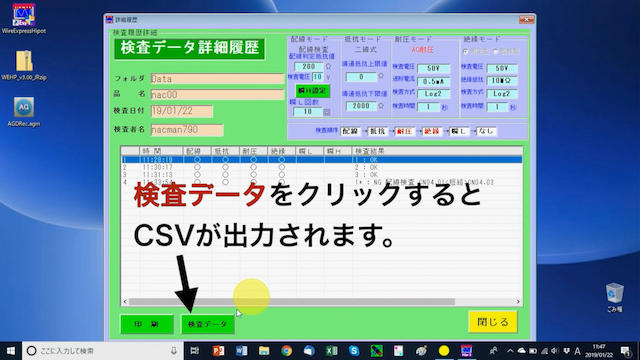Click the yellow 閉じる close button
Screen dimensions: 640x360
pyautogui.click(x=493, y=322)
